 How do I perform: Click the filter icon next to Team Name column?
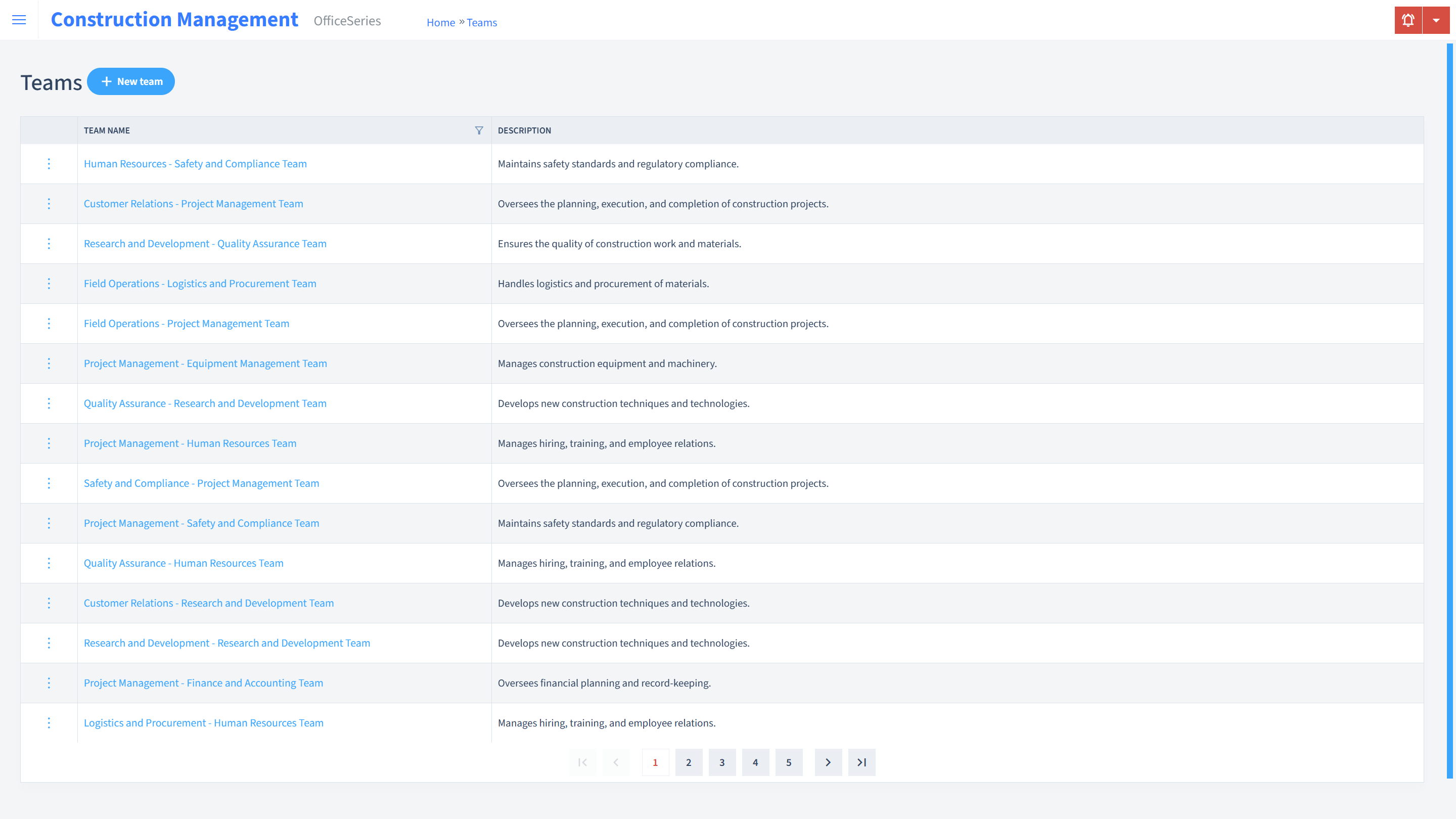click(479, 129)
